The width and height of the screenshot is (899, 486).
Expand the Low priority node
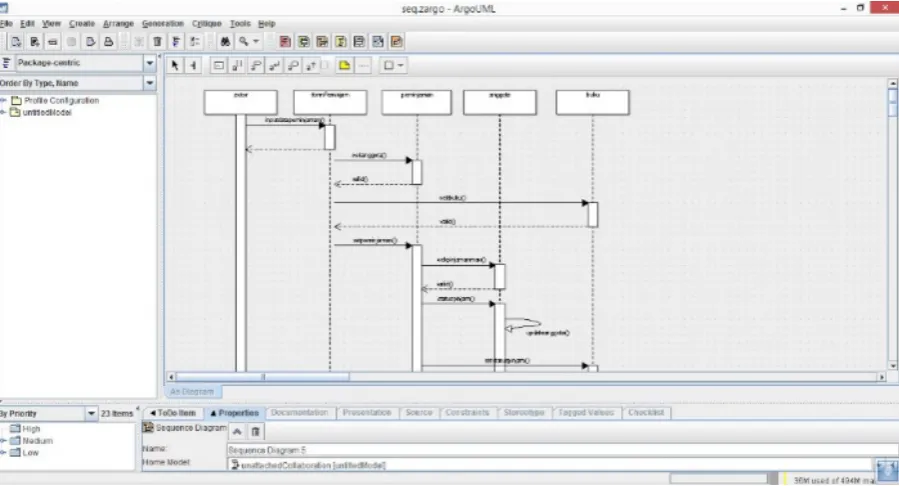tap(3, 453)
